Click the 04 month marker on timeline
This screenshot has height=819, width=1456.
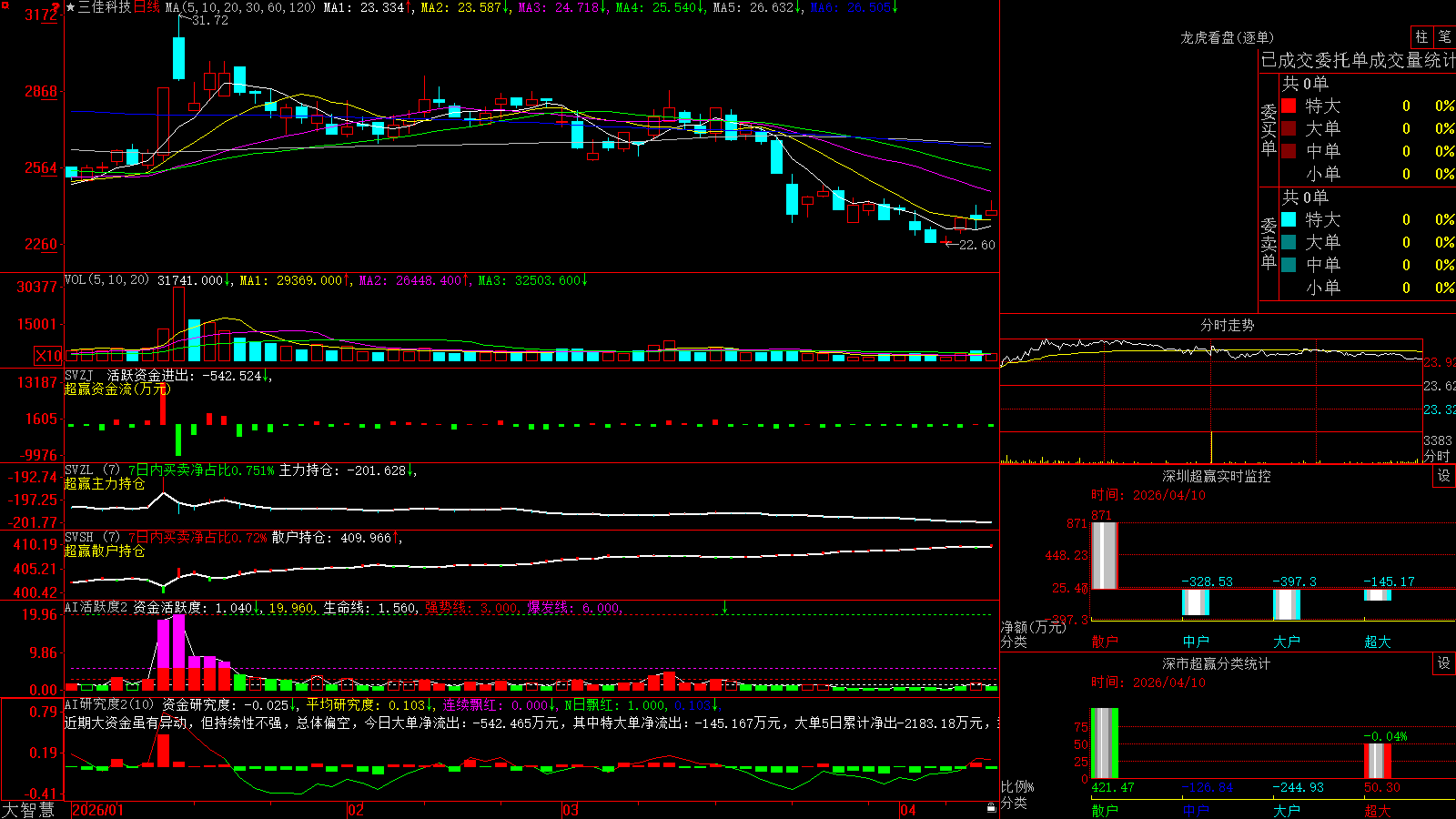point(908,810)
